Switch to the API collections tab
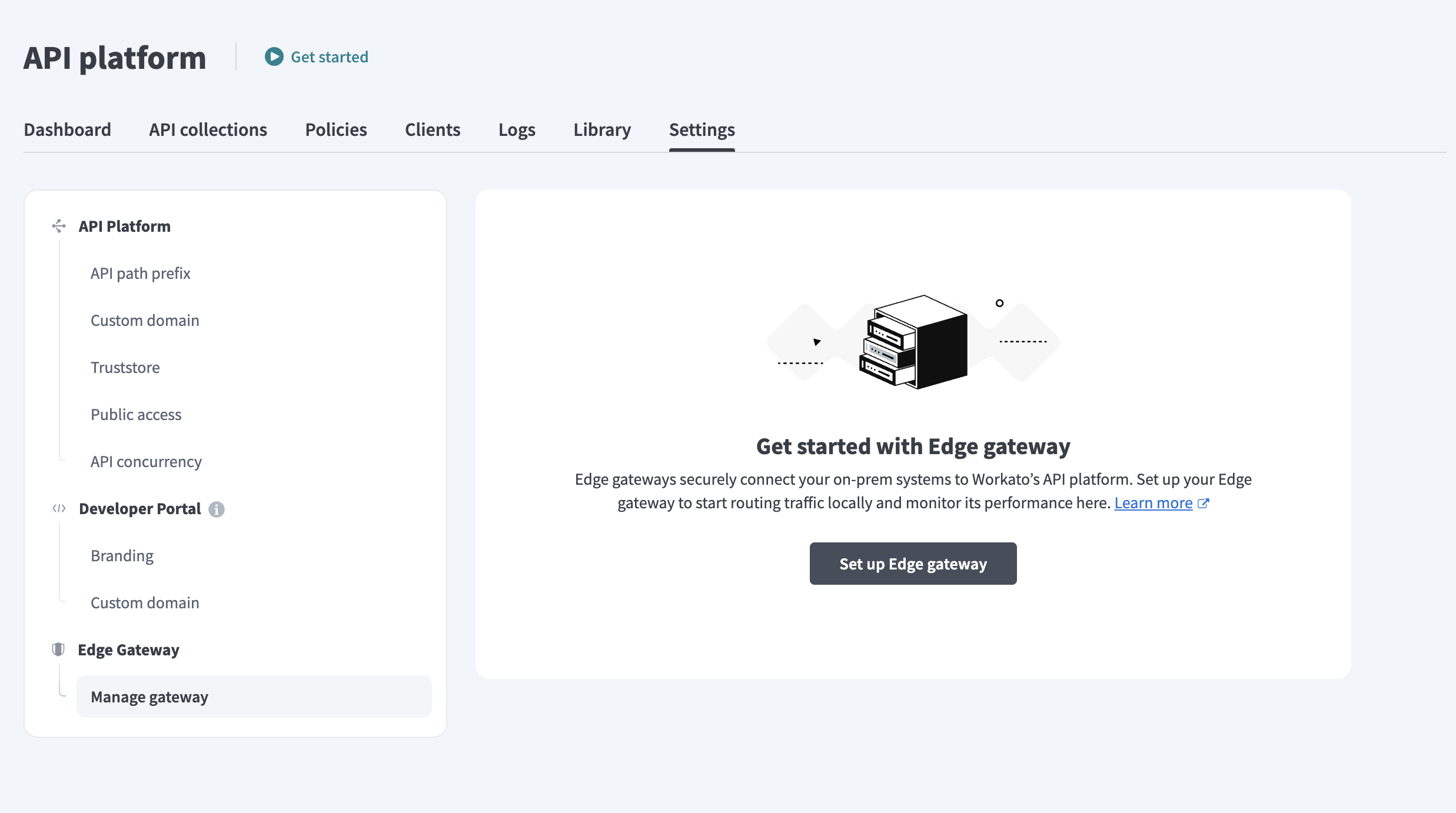This screenshot has height=813, width=1456. (x=207, y=129)
